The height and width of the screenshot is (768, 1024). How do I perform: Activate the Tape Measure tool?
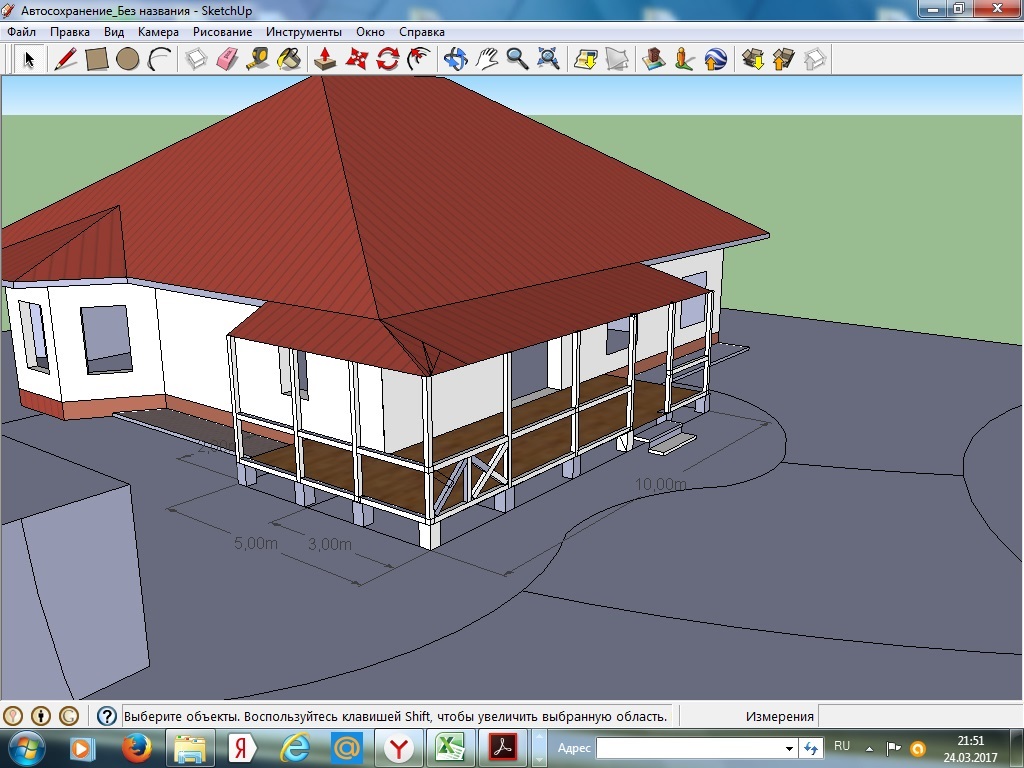pyautogui.click(x=257, y=59)
